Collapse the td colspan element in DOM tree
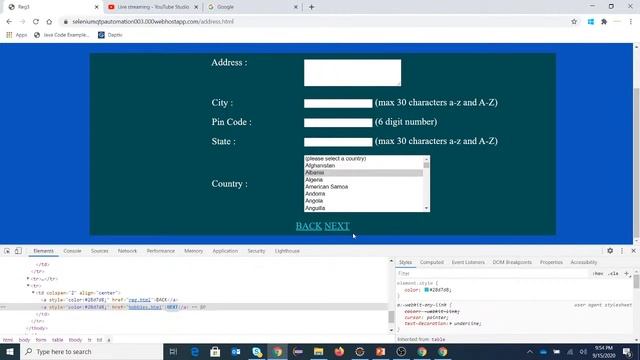This screenshot has width=640, height=360. [33, 293]
